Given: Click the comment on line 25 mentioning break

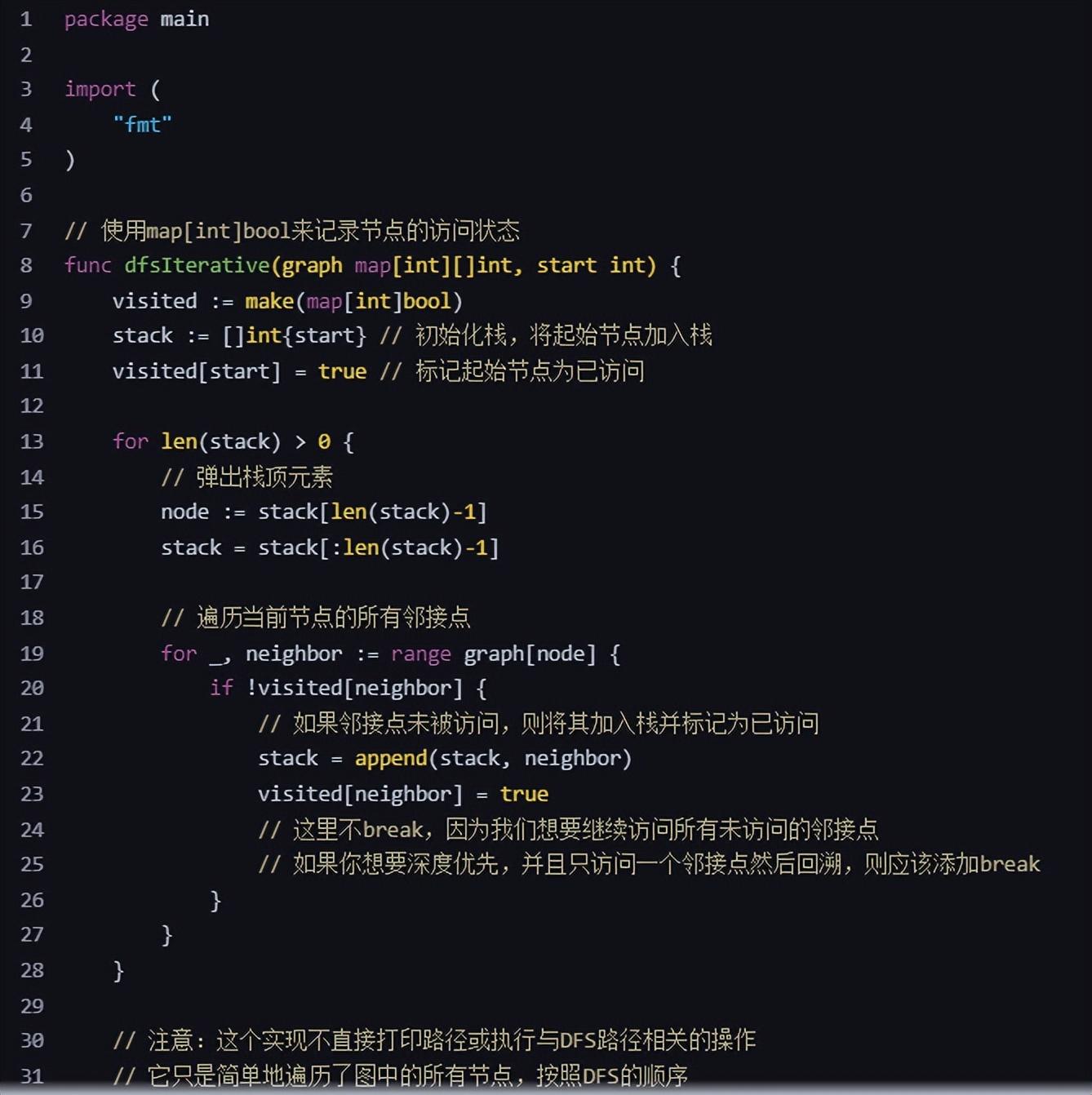Looking at the screenshot, I should point(649,864).
